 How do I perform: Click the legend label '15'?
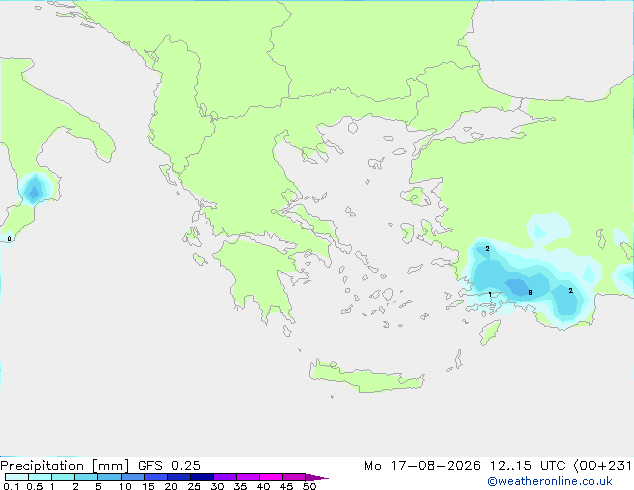tap(148, 486)
